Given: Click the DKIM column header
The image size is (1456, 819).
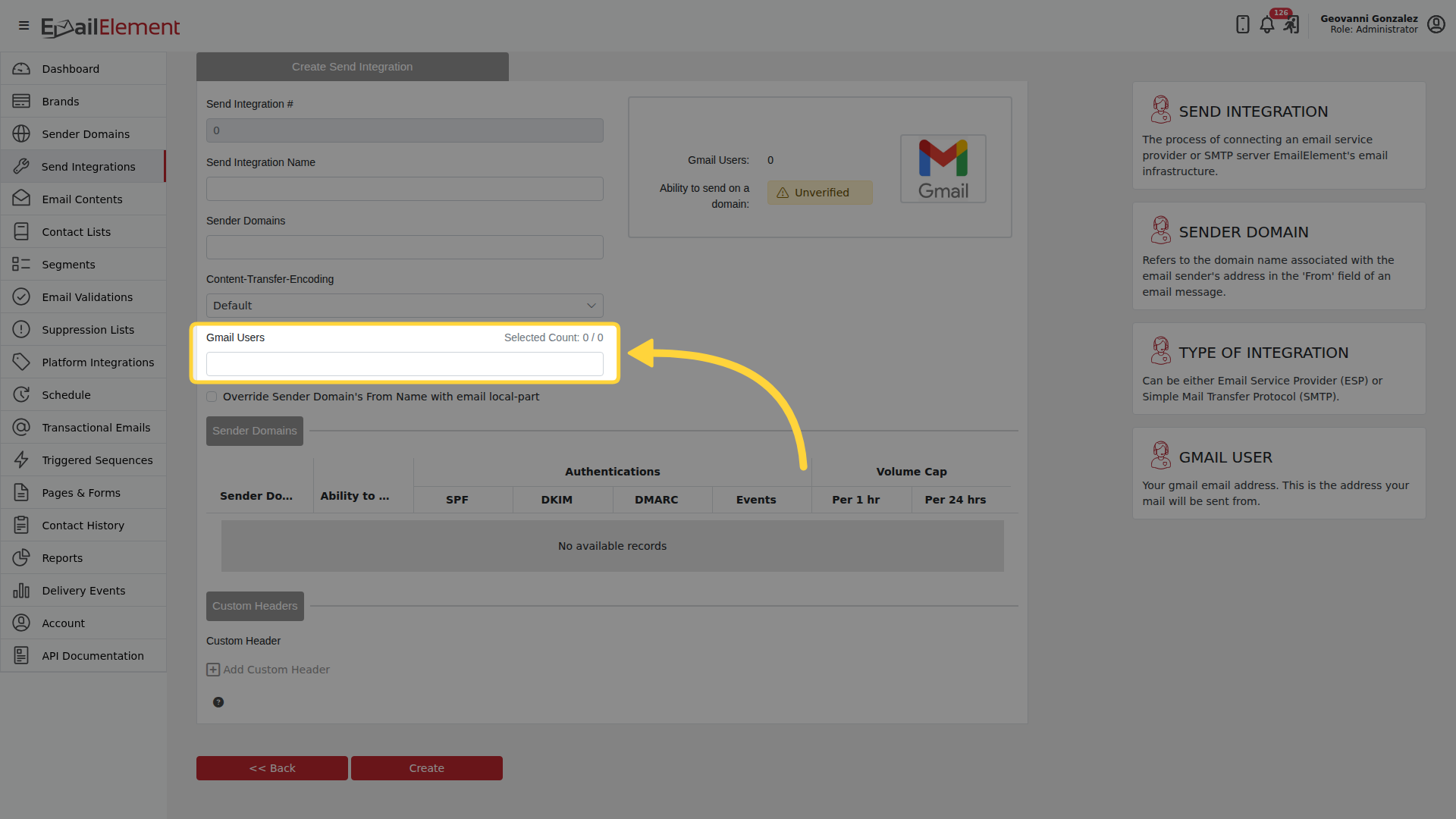Looking at the screenshot, I should [557, 500].
